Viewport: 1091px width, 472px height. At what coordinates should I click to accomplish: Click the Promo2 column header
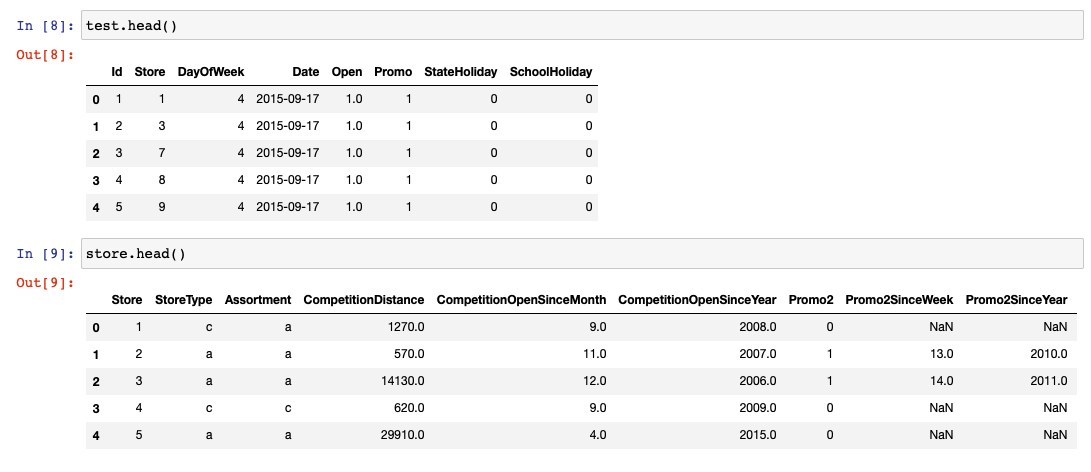pos(811,300)
